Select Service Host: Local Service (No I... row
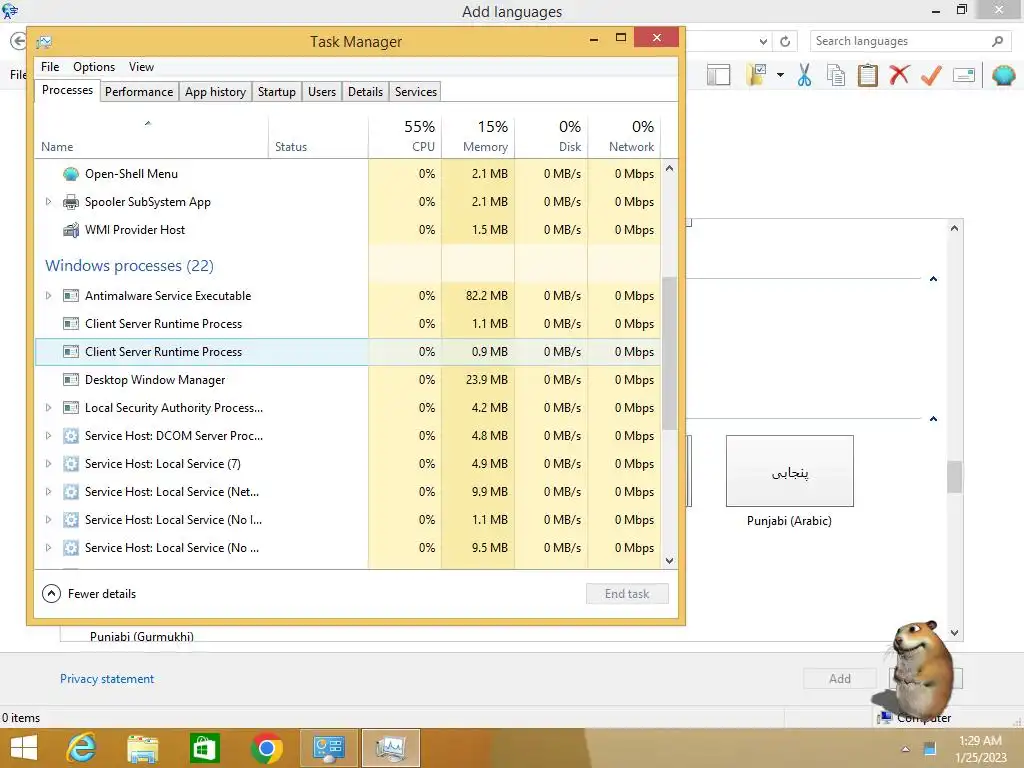This screenshot has width=1024, height=768. 347,520
